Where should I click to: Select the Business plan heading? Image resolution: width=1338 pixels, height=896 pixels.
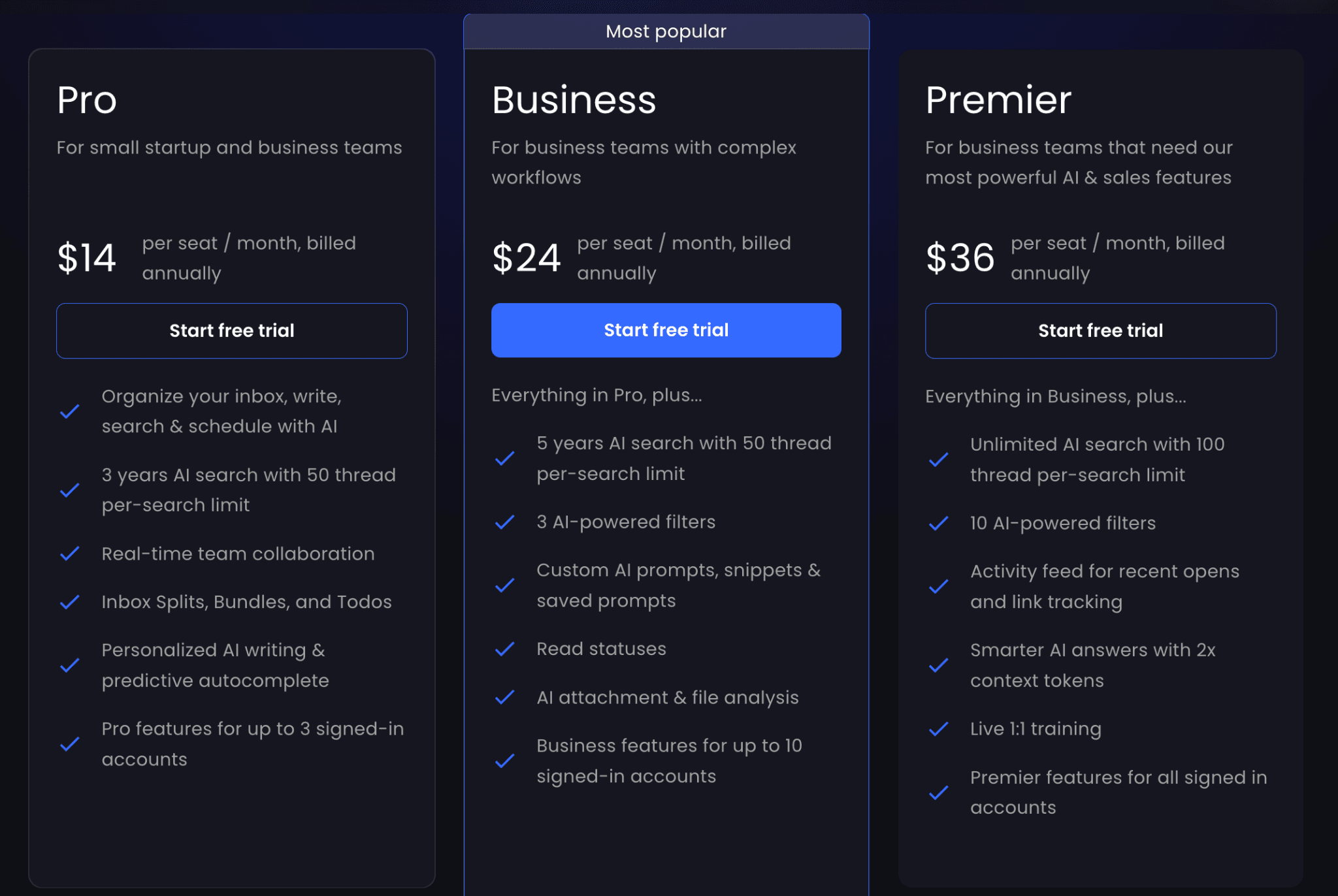coord(574,99)
